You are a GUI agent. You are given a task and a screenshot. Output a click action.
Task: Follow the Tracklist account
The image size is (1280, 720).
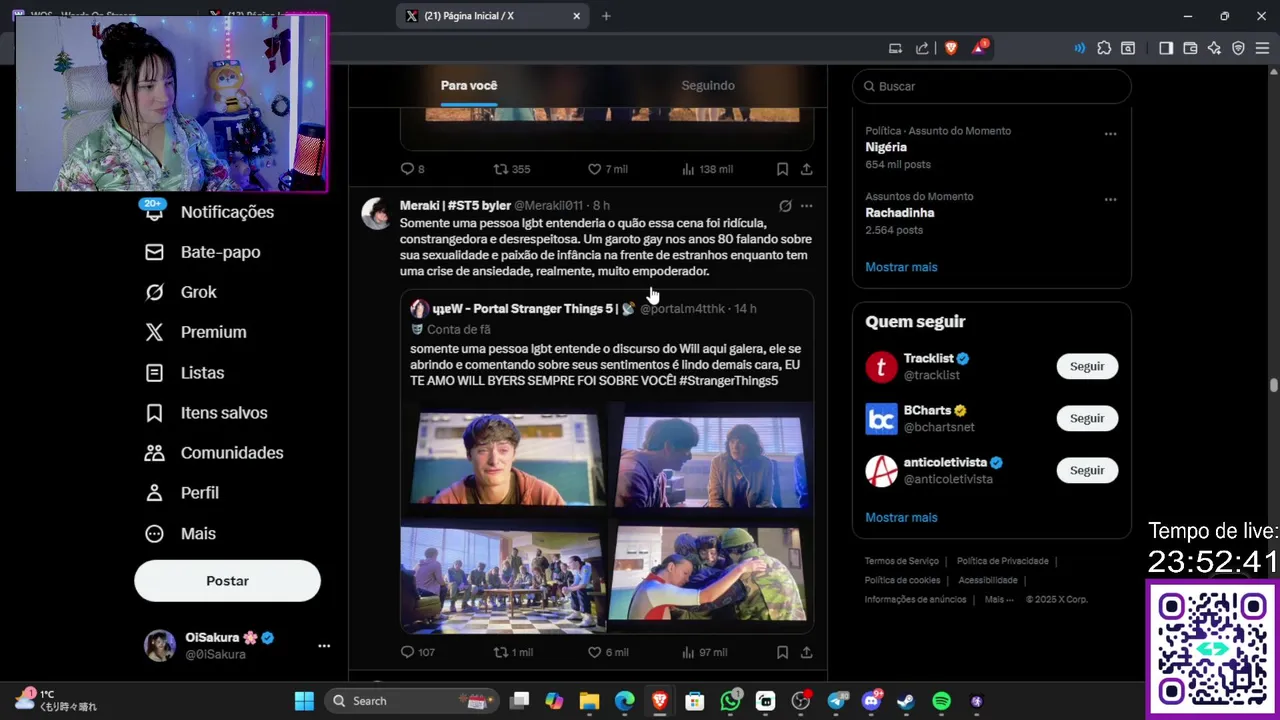coord(1087,366)
